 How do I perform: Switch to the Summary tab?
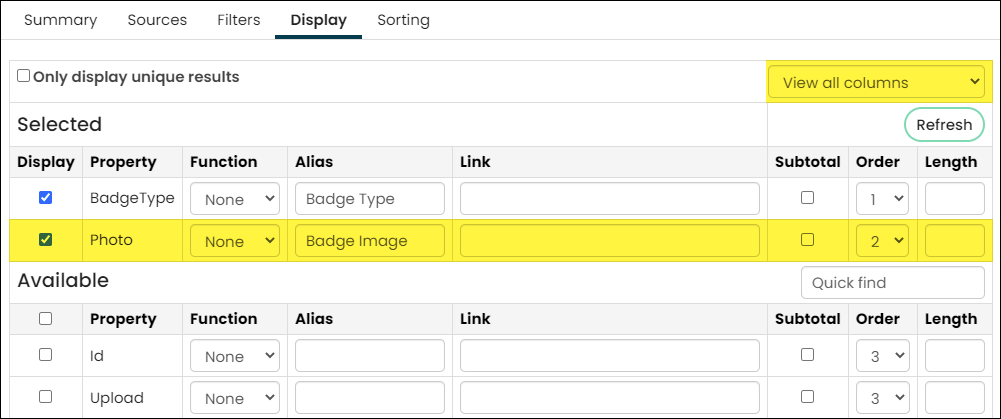click(61, 20)
